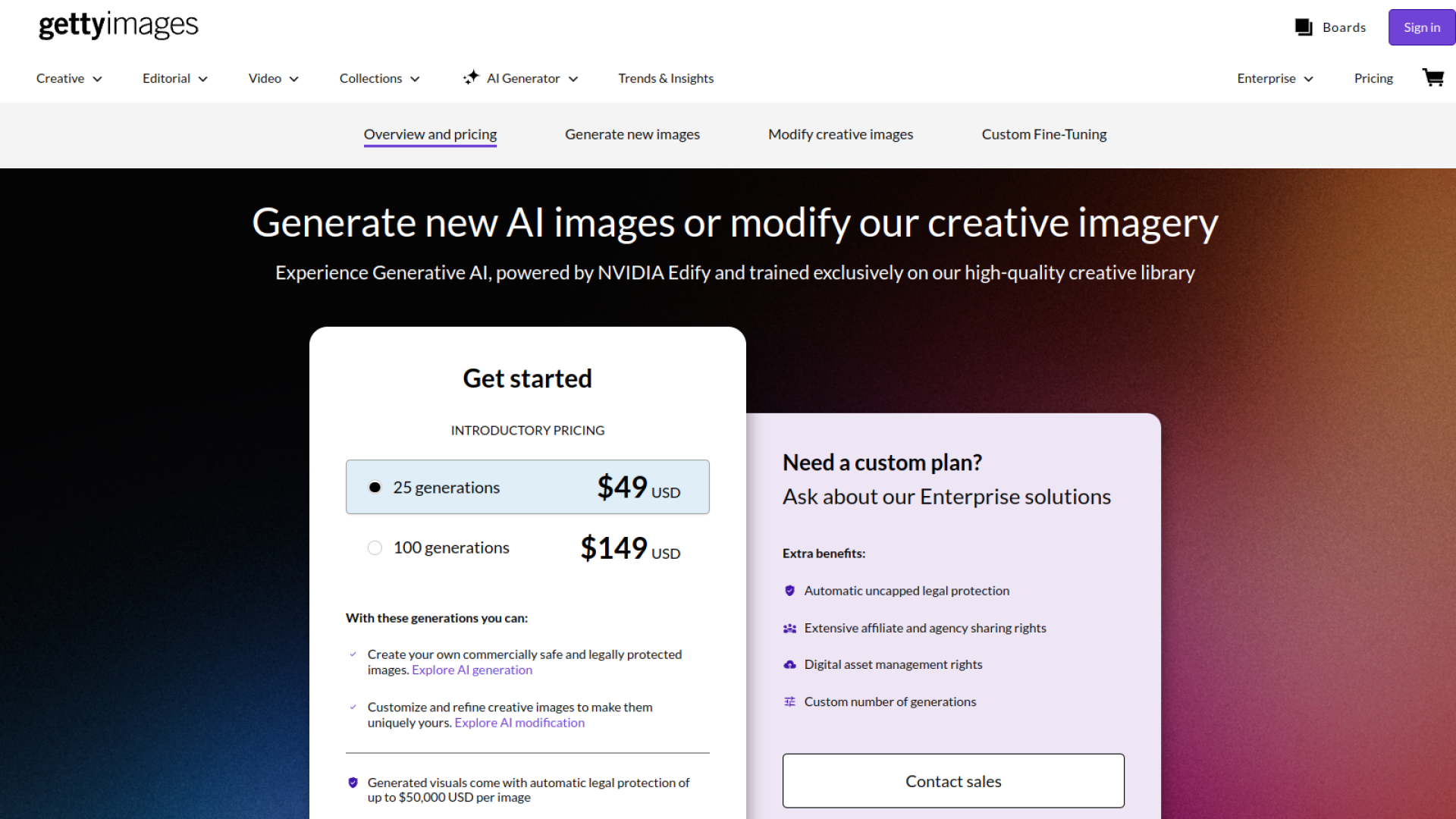The image size is (1456, 819).
Task: Open the Custom Fine-Tuning tab
Action: point(1043,133)
